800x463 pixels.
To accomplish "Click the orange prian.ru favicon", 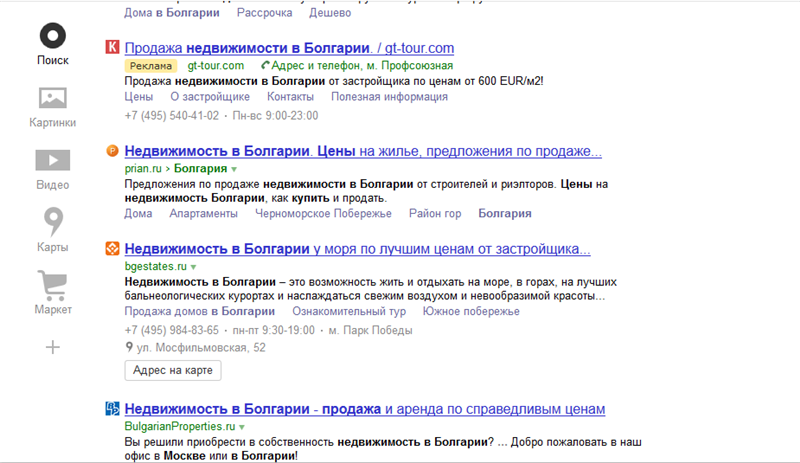I will pos(112,151).
